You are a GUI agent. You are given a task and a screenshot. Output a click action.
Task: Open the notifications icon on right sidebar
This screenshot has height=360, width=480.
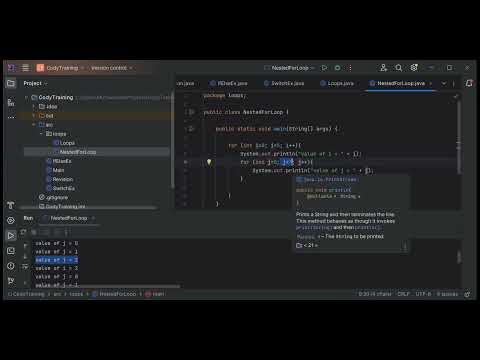point(469,83)
